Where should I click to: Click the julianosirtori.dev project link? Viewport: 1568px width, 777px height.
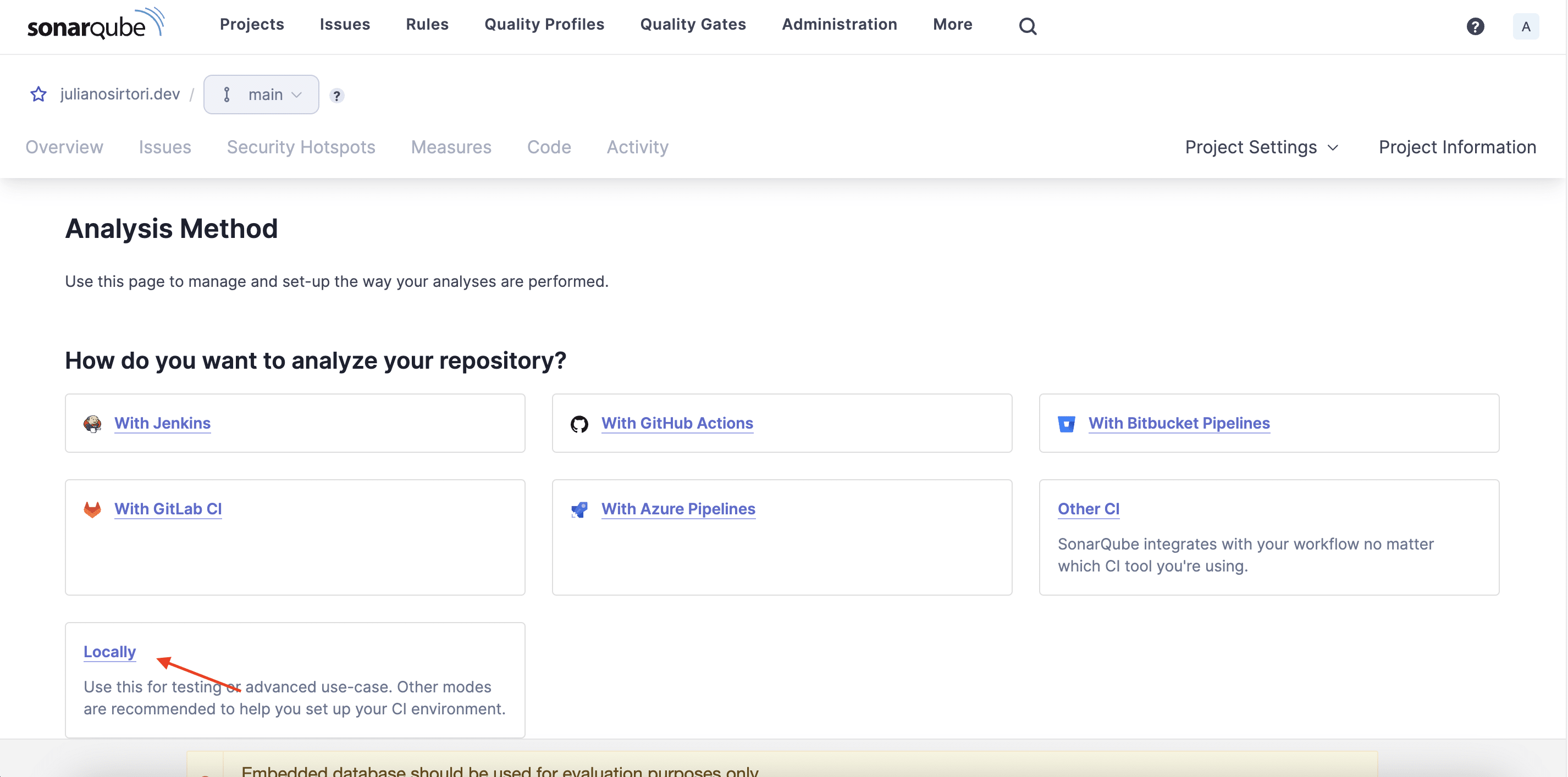[120, 95]
